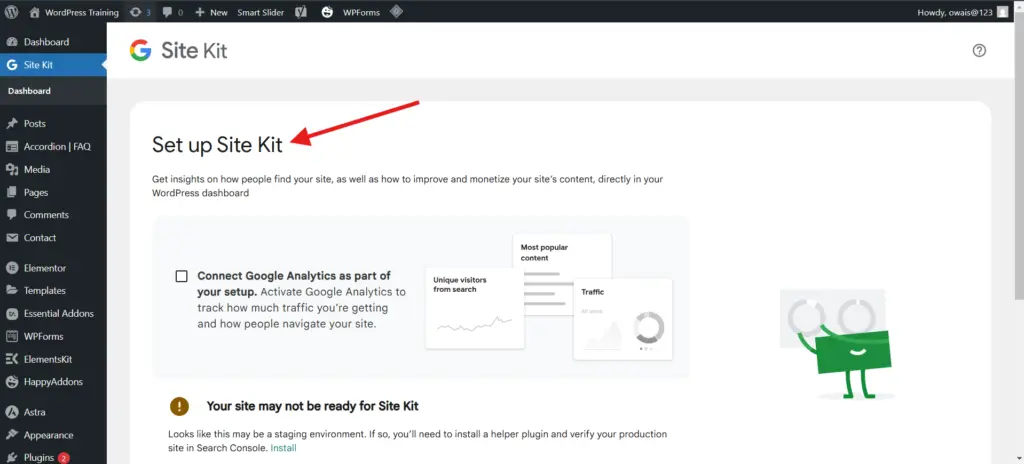Image resolution: width=1024 pixels, height=464 pixels.
Task: Click the Plugins plug icon
Action: point(12,457)
